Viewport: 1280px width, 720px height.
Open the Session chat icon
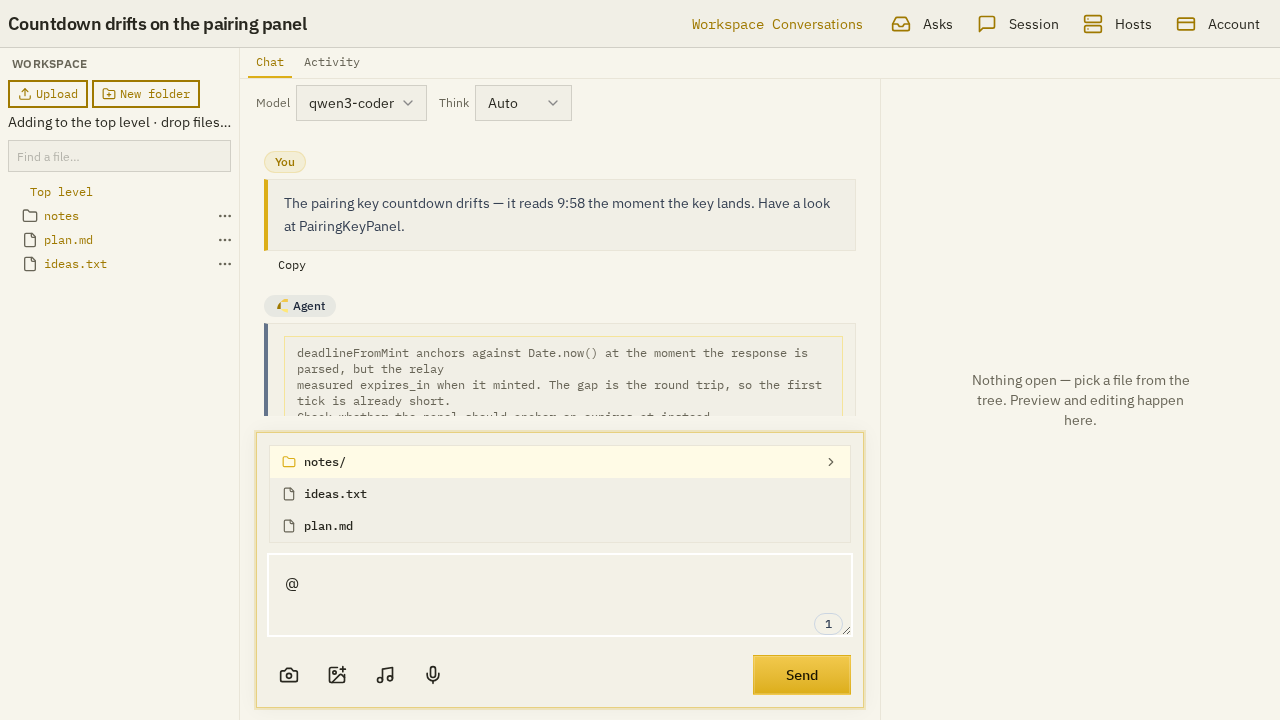click(x=987, y=24)
